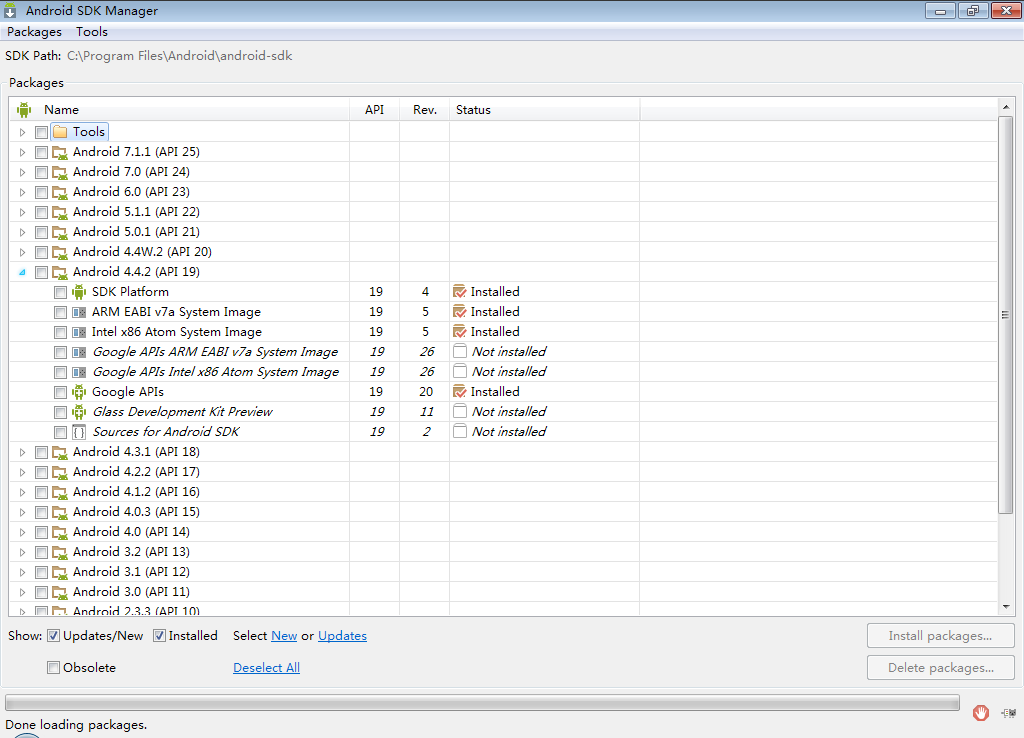Click not-installed status icon for Glass Development Kit
This screenshot has width=1024, height=738.
(460, 411)
